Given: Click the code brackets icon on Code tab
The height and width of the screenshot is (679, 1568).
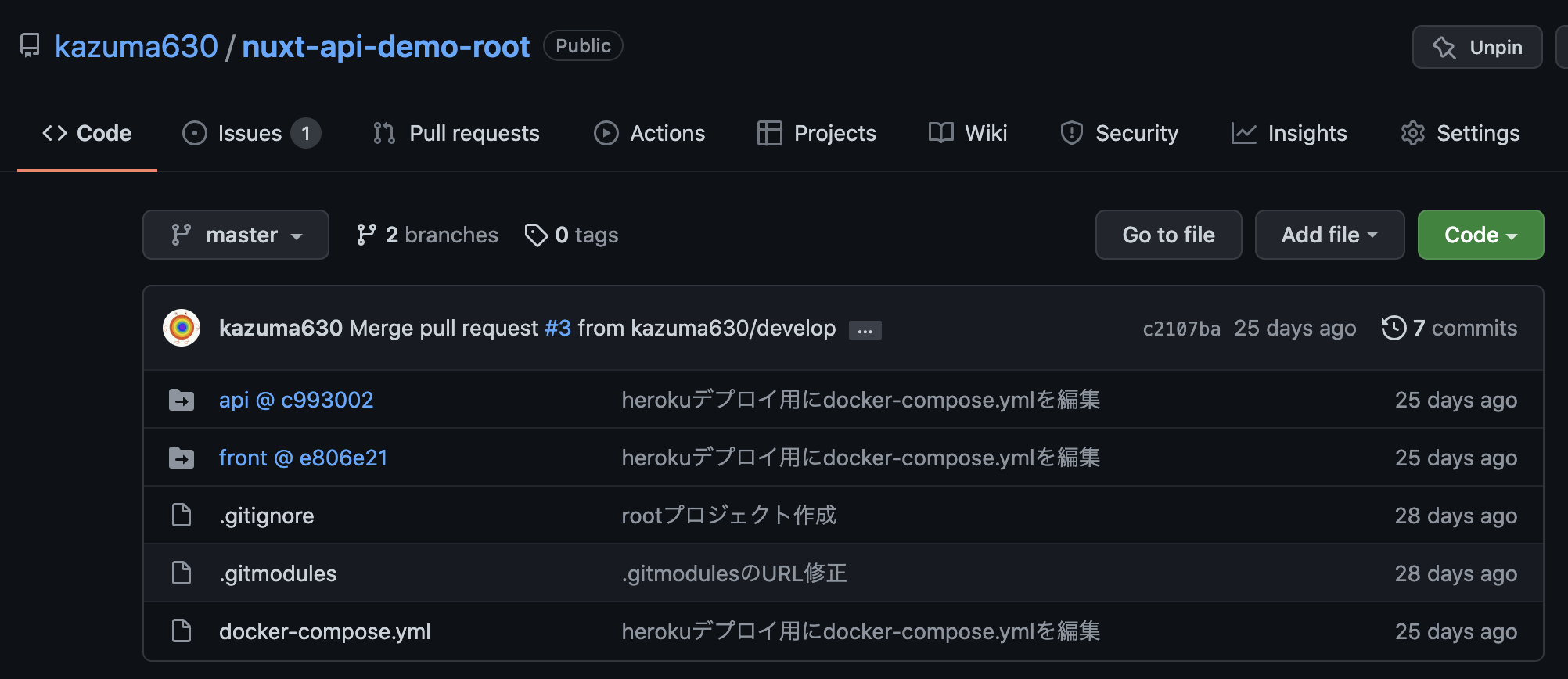Looking at the screenshot, I should coord(55,133).
